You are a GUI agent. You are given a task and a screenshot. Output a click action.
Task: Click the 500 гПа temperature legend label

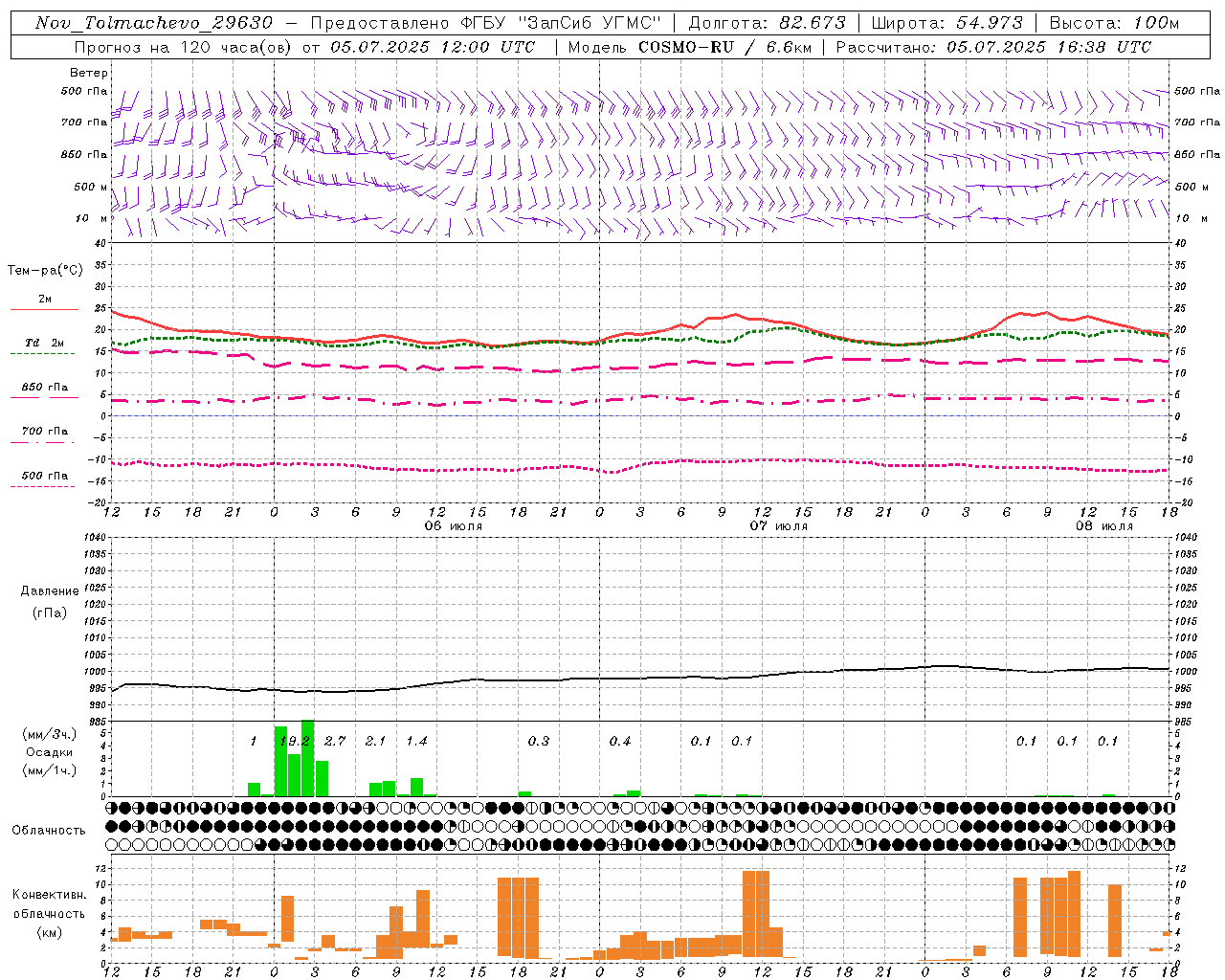[45, 476]
